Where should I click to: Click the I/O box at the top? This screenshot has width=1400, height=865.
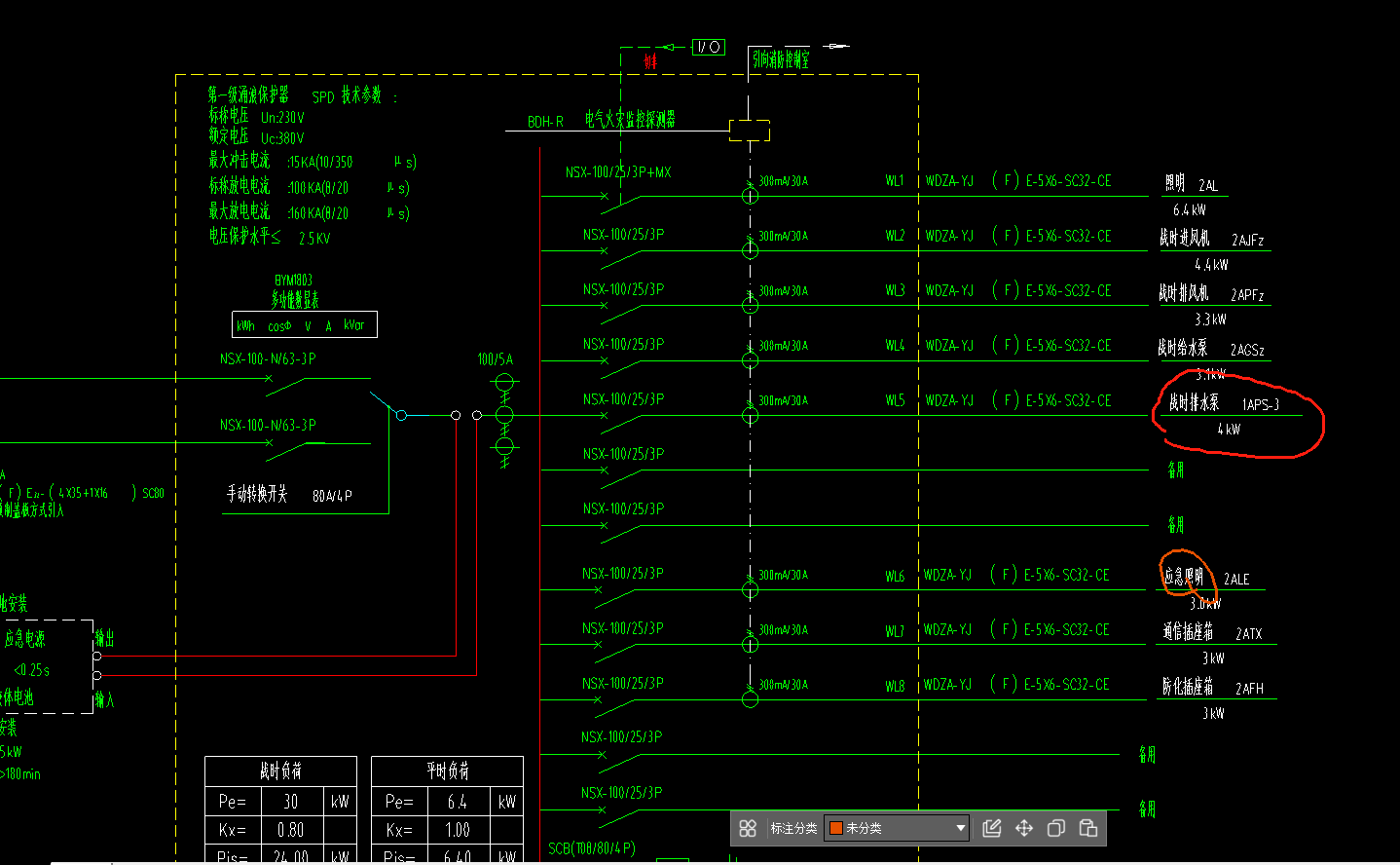pos(709,47)
